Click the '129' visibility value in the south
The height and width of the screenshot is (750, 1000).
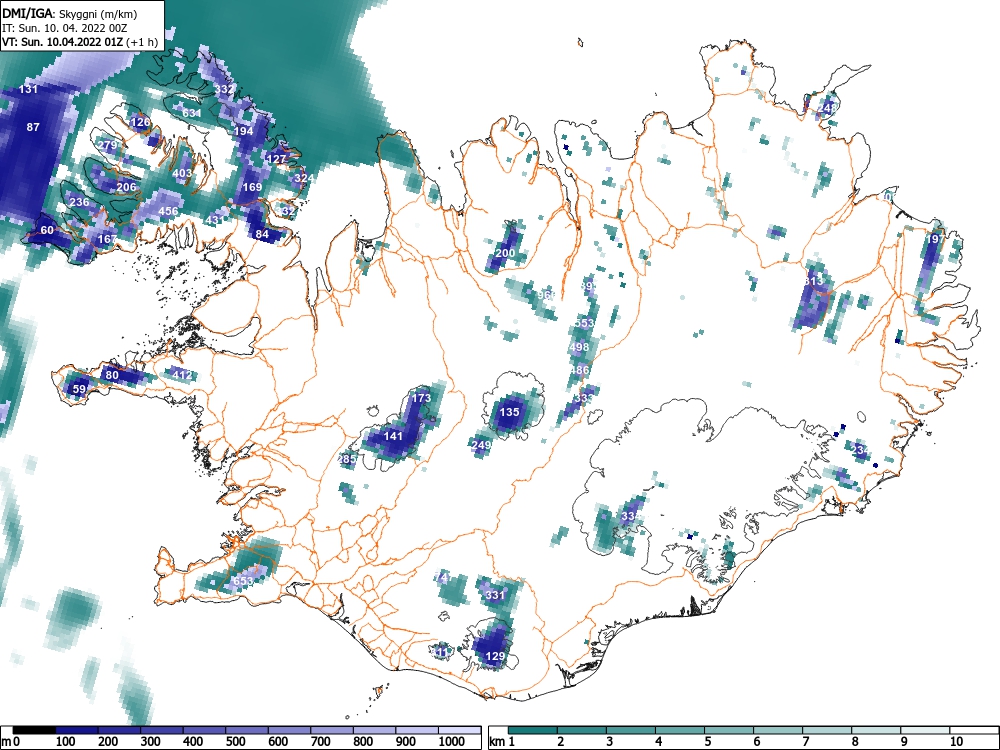[496, 656]
